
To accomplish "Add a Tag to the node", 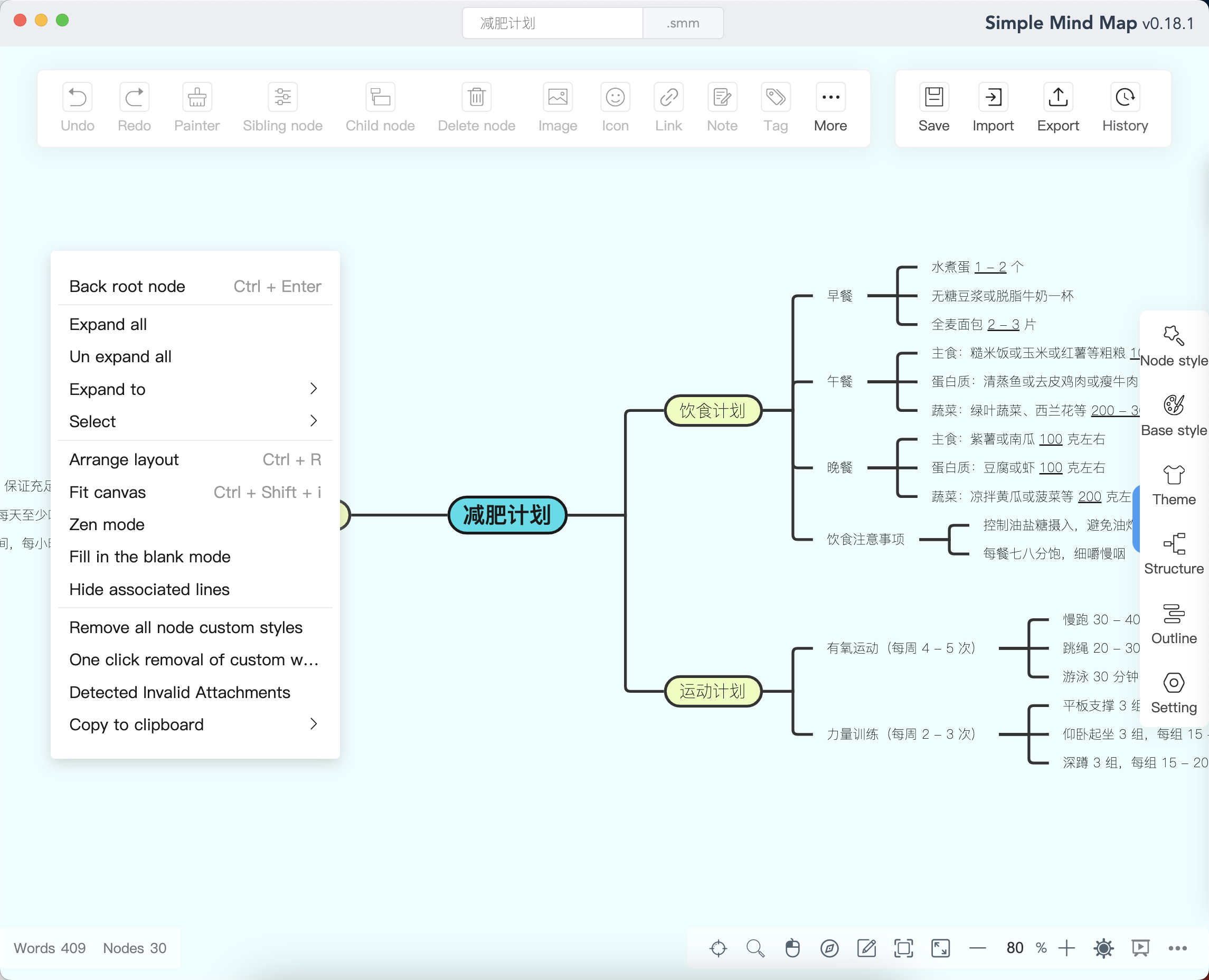I will [775, 107].
